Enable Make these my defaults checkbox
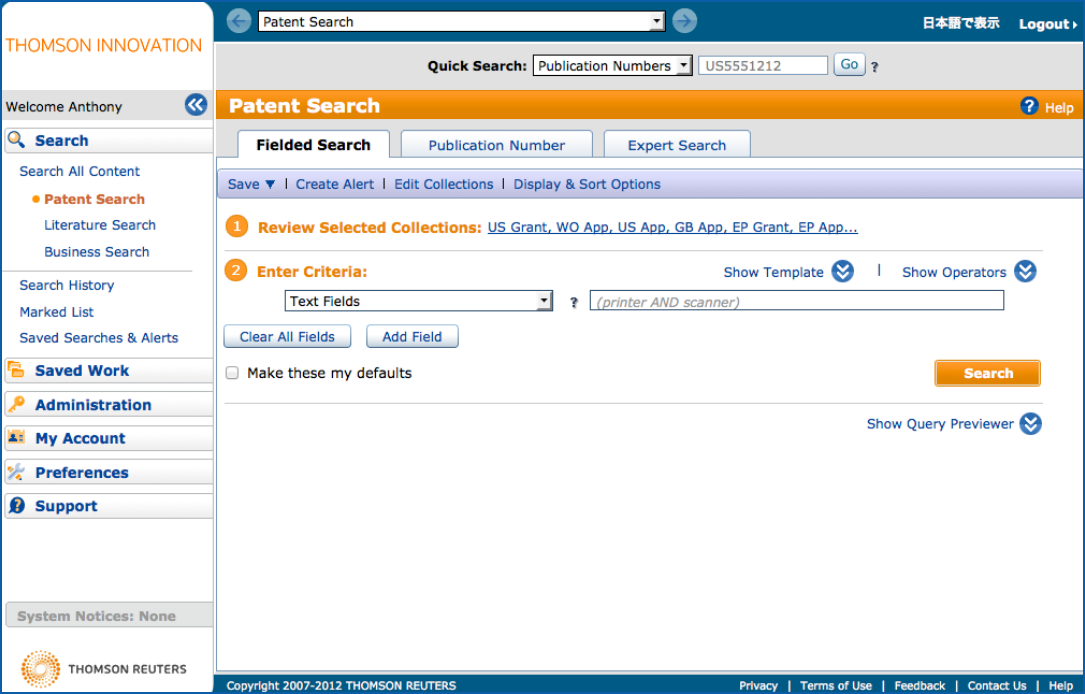The image size is (1085, 694). tap(232, 373)
